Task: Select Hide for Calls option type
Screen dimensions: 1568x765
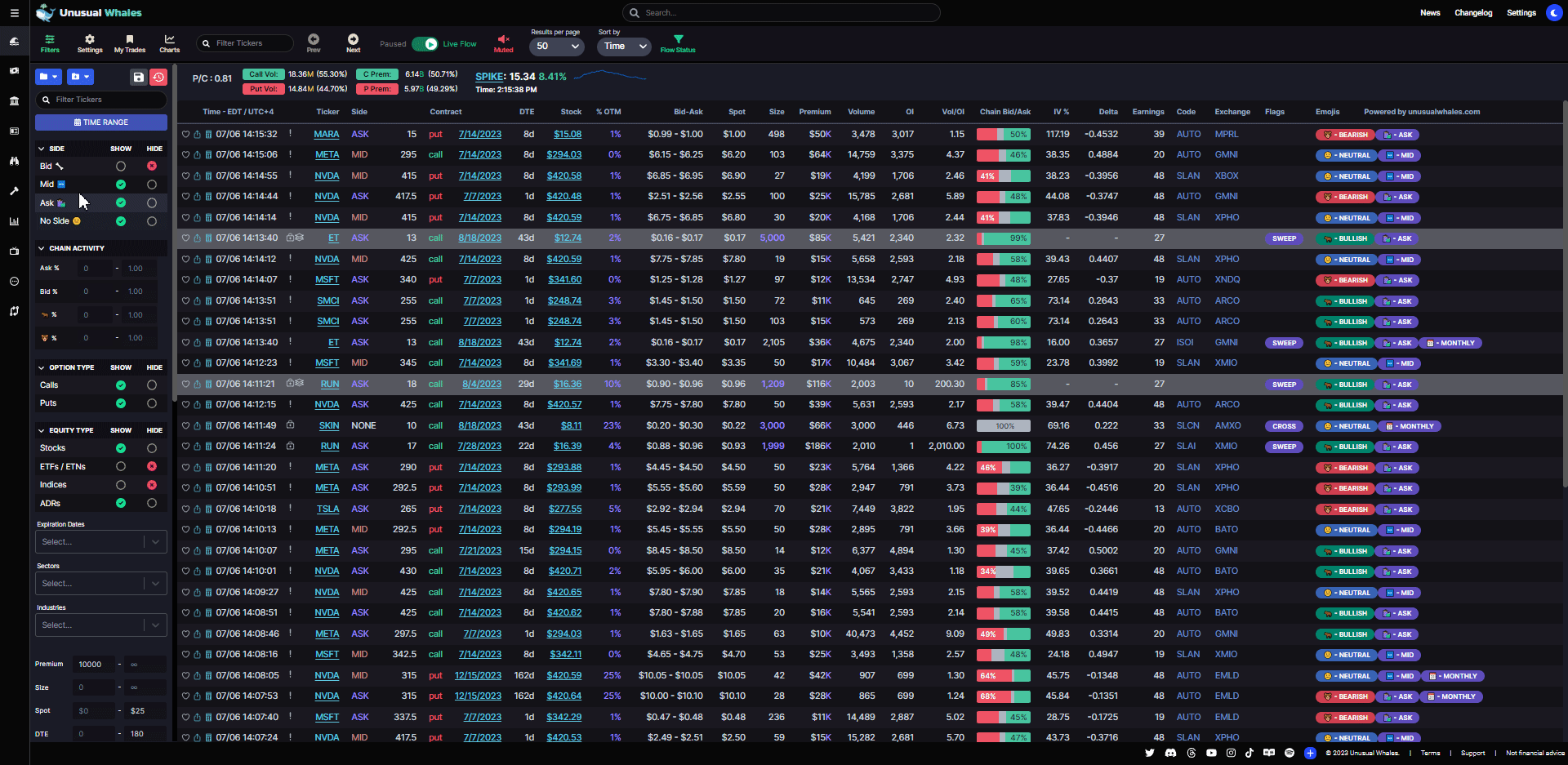Action: [x=152, y=385]
